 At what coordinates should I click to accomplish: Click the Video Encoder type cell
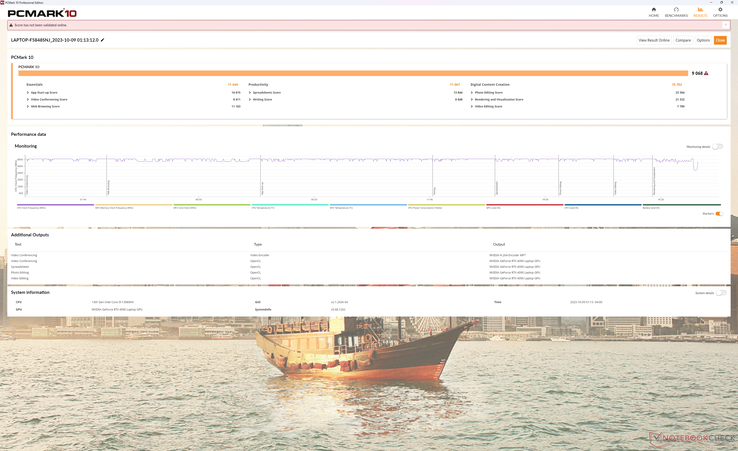click(x=260, y=255)
